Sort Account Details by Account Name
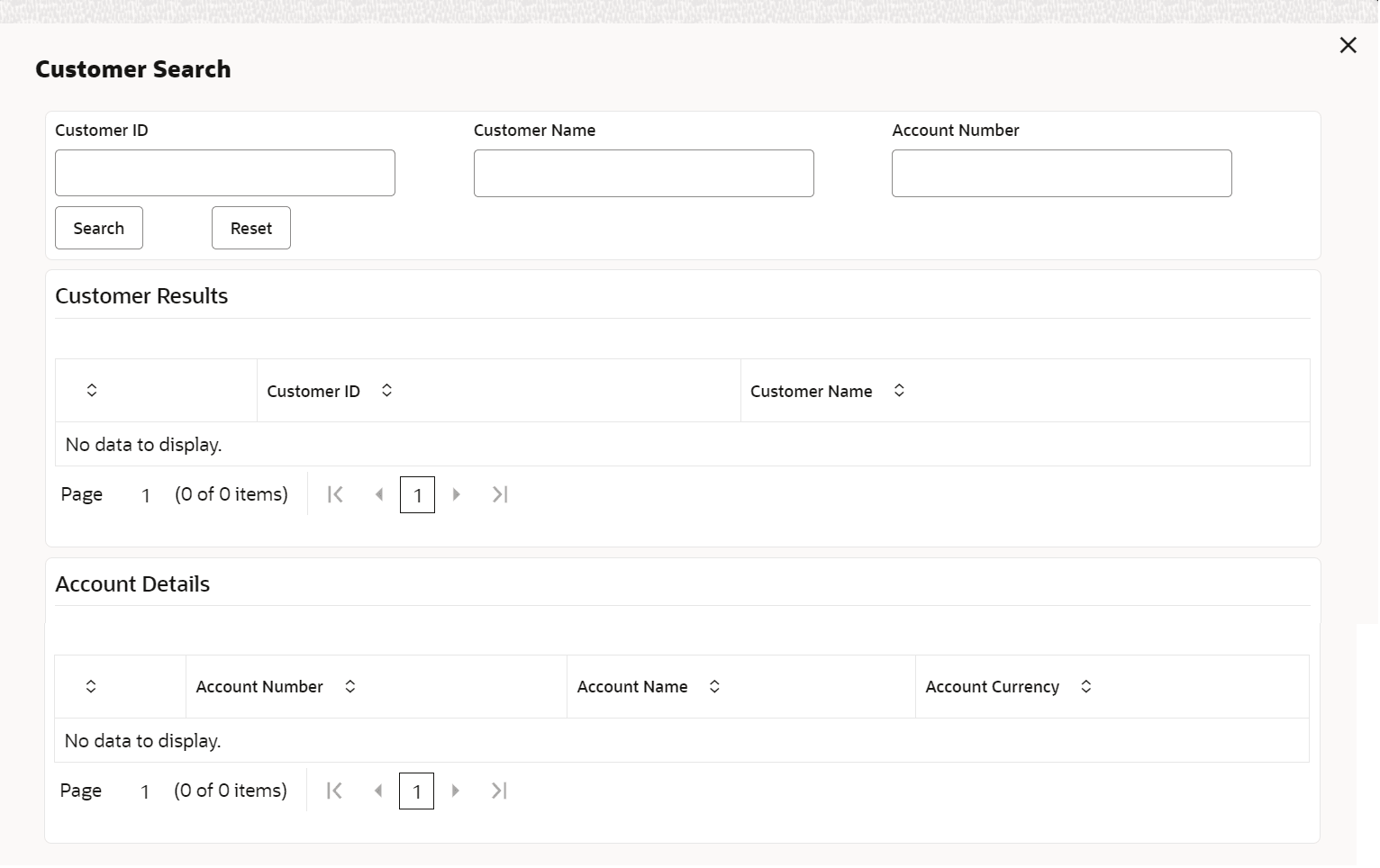The image size is (1380, 868). coord(714,687)
